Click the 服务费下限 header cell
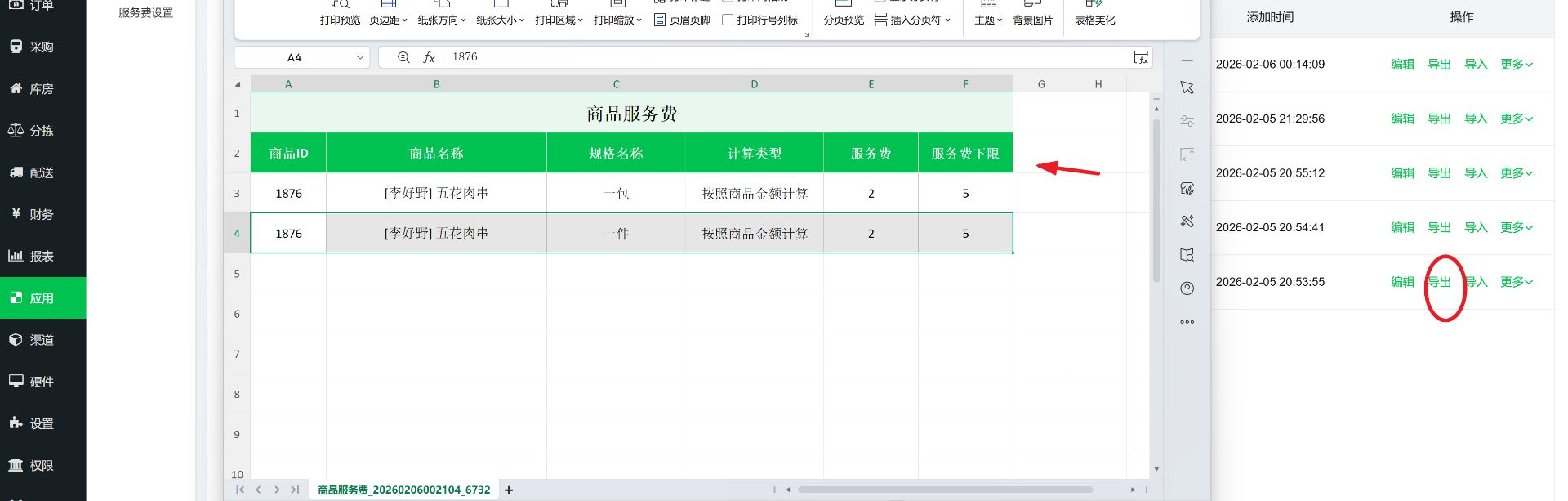This screenshot has height=501, width=1568. [965, 153]
